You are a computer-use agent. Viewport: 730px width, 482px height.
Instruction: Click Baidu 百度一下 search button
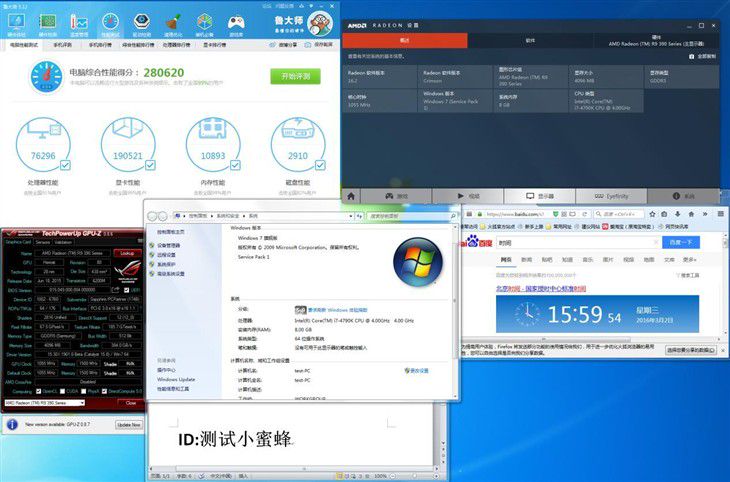pyautogui.click(x=681, y=242)
